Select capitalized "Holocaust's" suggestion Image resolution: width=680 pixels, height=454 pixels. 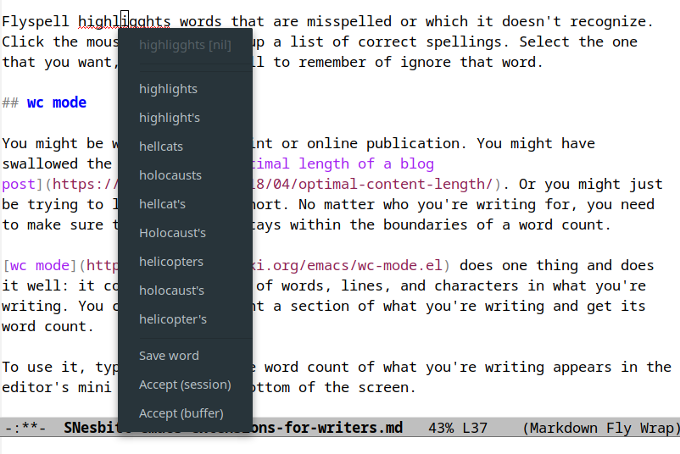[172, 233]
